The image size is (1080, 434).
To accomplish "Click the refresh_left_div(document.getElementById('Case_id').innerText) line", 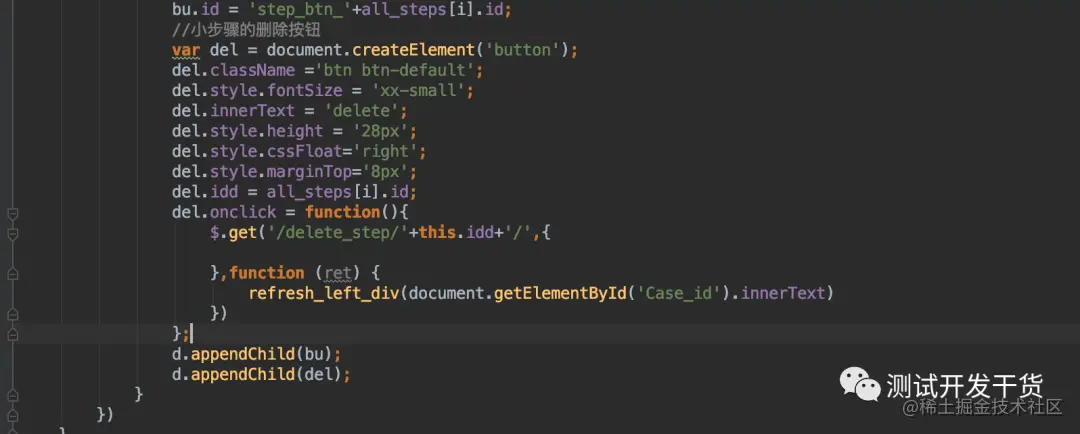I will [x=541, y=293].
